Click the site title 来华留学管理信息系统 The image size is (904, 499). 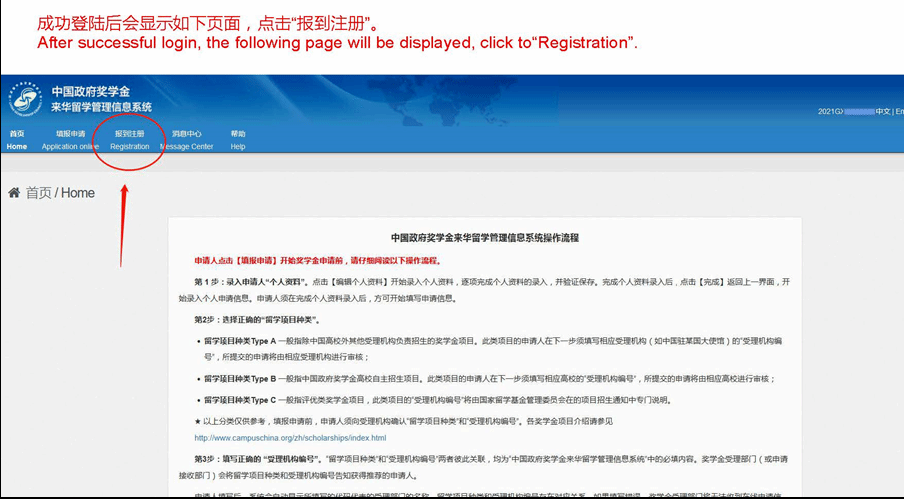coord(101,107)
